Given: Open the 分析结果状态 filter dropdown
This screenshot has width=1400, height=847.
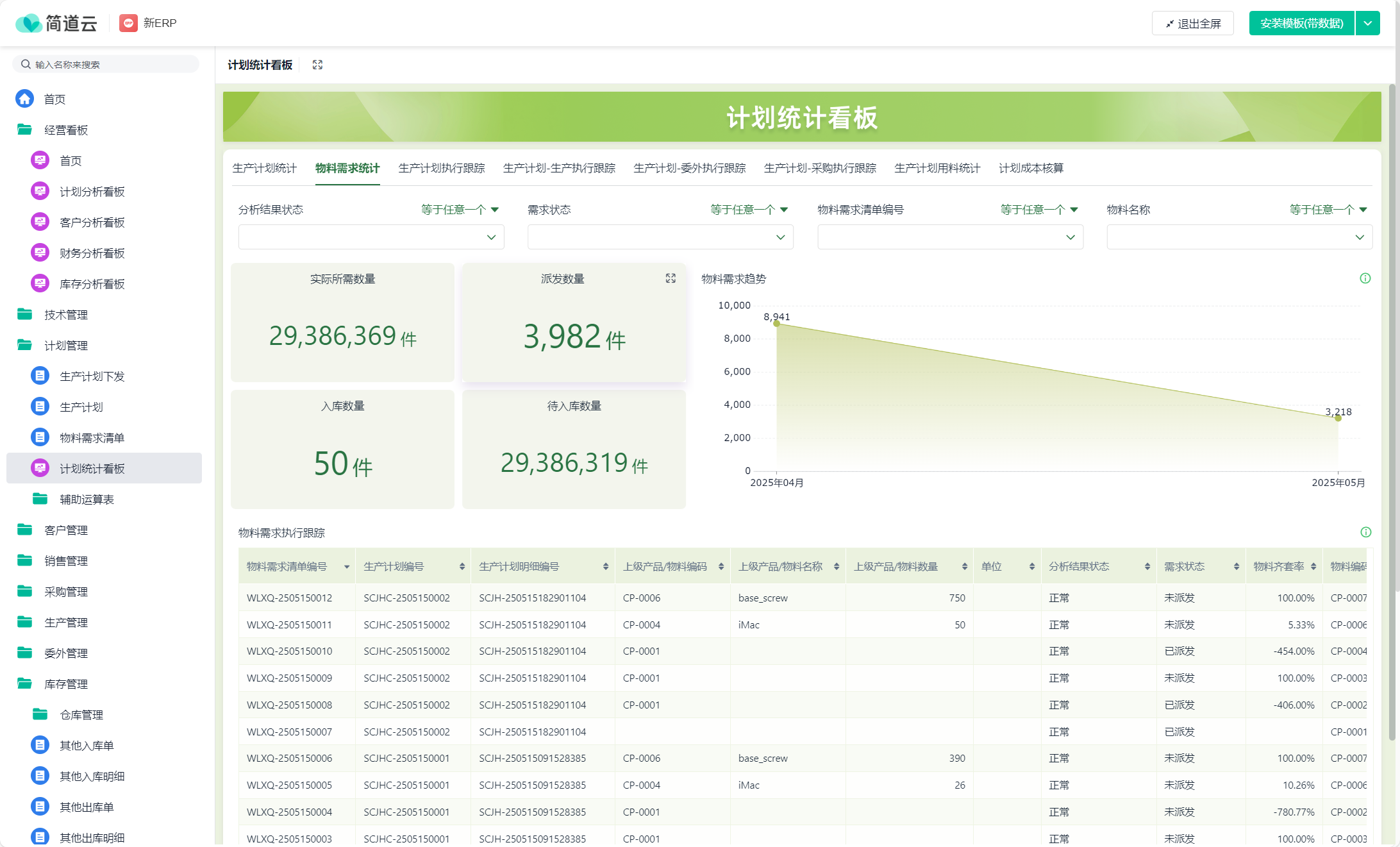Looking at the screenshot, I should click(x=371, y=237).
